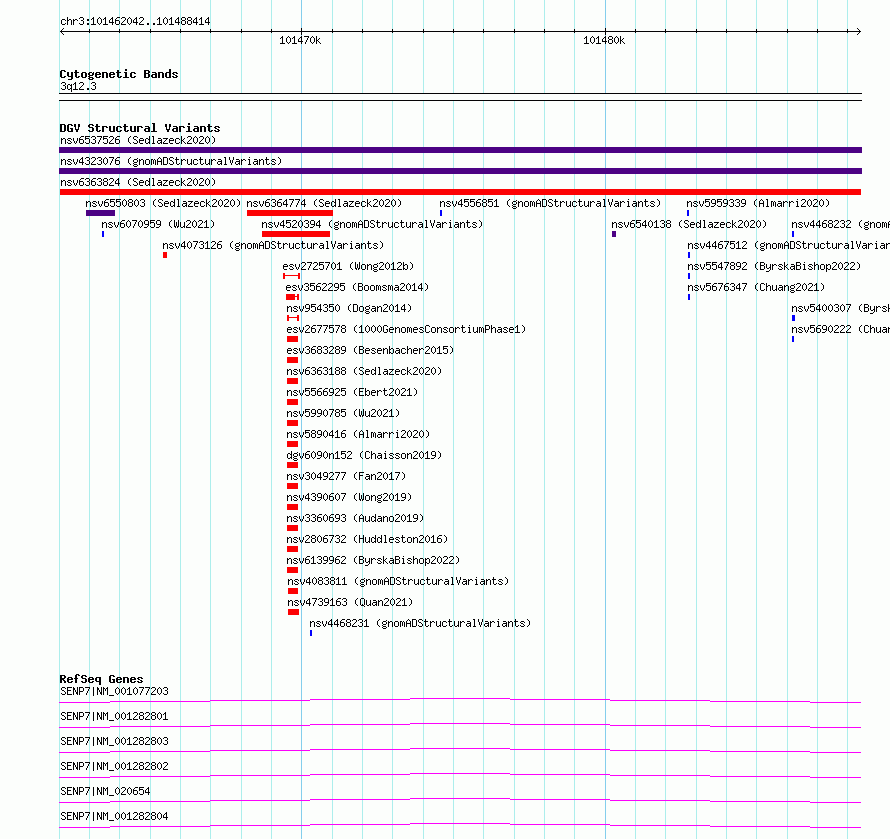Click the nsv6070959 (Wu2021) label
Image resolution: width=890 pixels, height=839 pixels.
point(158,224)
